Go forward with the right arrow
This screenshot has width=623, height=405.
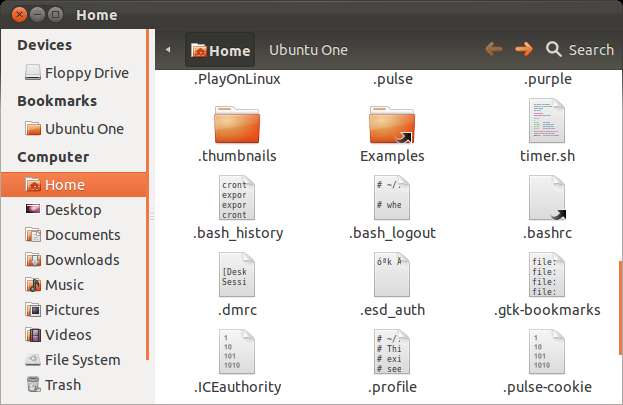point(523,49)
